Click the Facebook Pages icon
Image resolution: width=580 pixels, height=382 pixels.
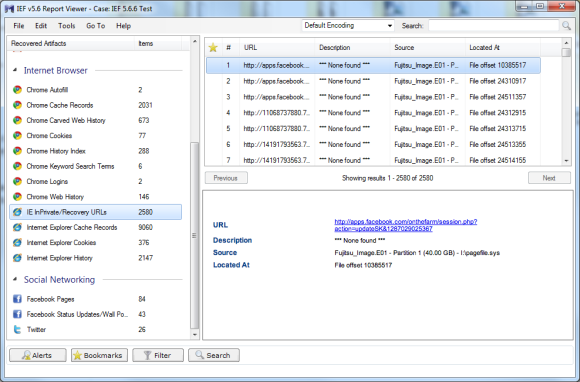pos(17,299)
